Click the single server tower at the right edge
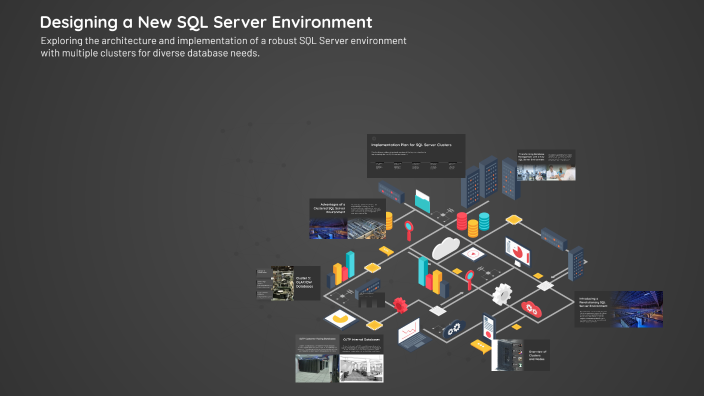 pyautogui.click(x=576, y=264)
